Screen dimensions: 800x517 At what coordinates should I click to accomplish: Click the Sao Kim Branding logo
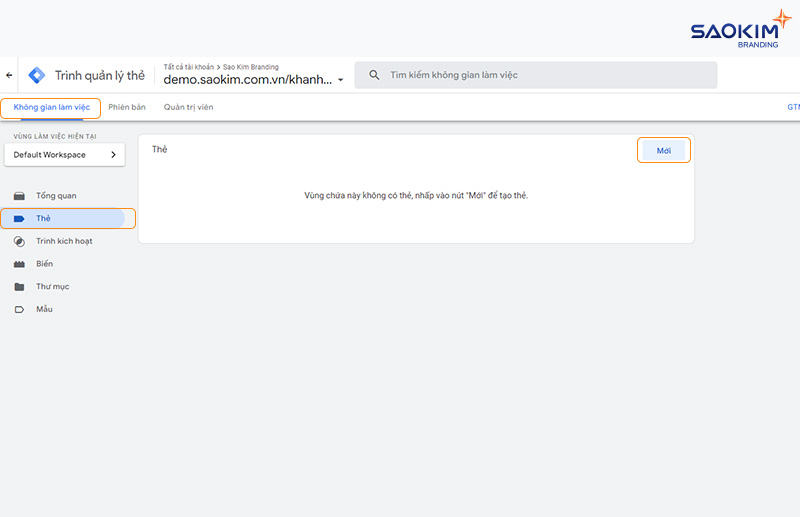click(741, 29)
